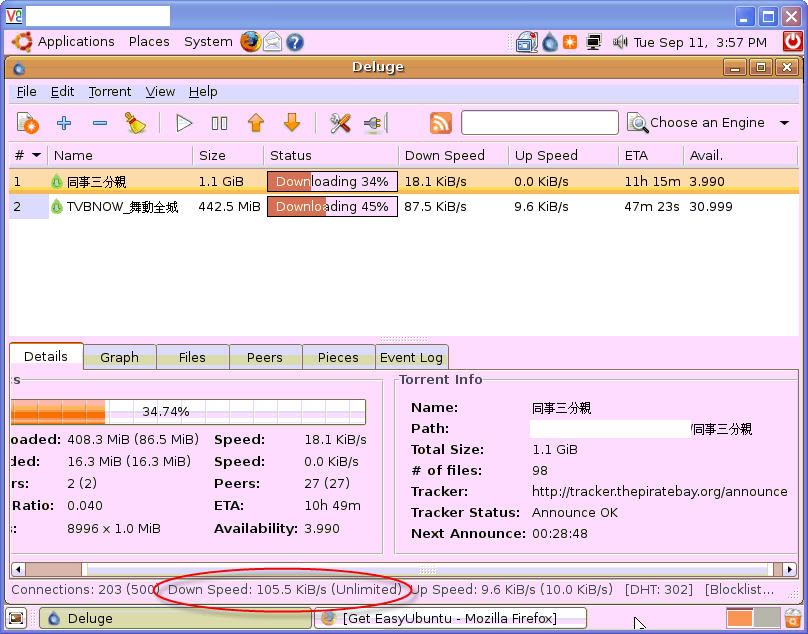This screenshot has width=808, height=634.
Task: Open the # column sort dropdown
Action: 27,155
